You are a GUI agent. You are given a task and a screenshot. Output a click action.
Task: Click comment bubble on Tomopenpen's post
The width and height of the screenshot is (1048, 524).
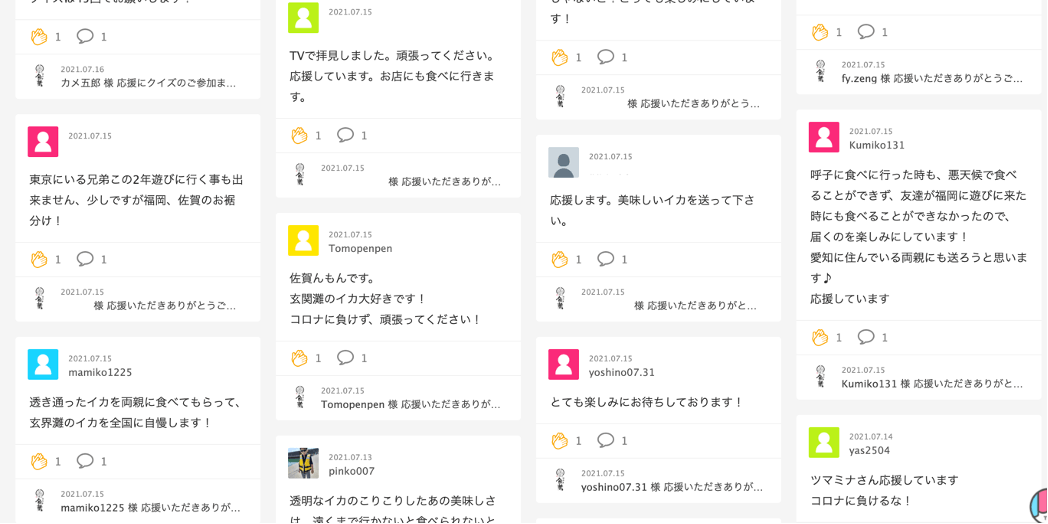(346, 358)
